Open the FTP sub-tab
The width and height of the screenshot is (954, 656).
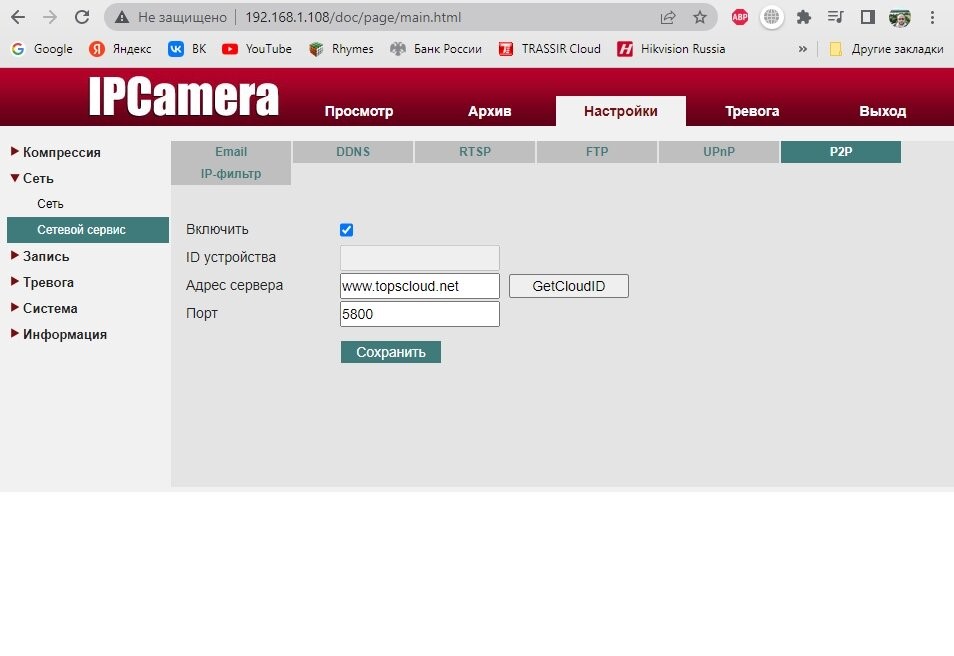pos(597,152)
